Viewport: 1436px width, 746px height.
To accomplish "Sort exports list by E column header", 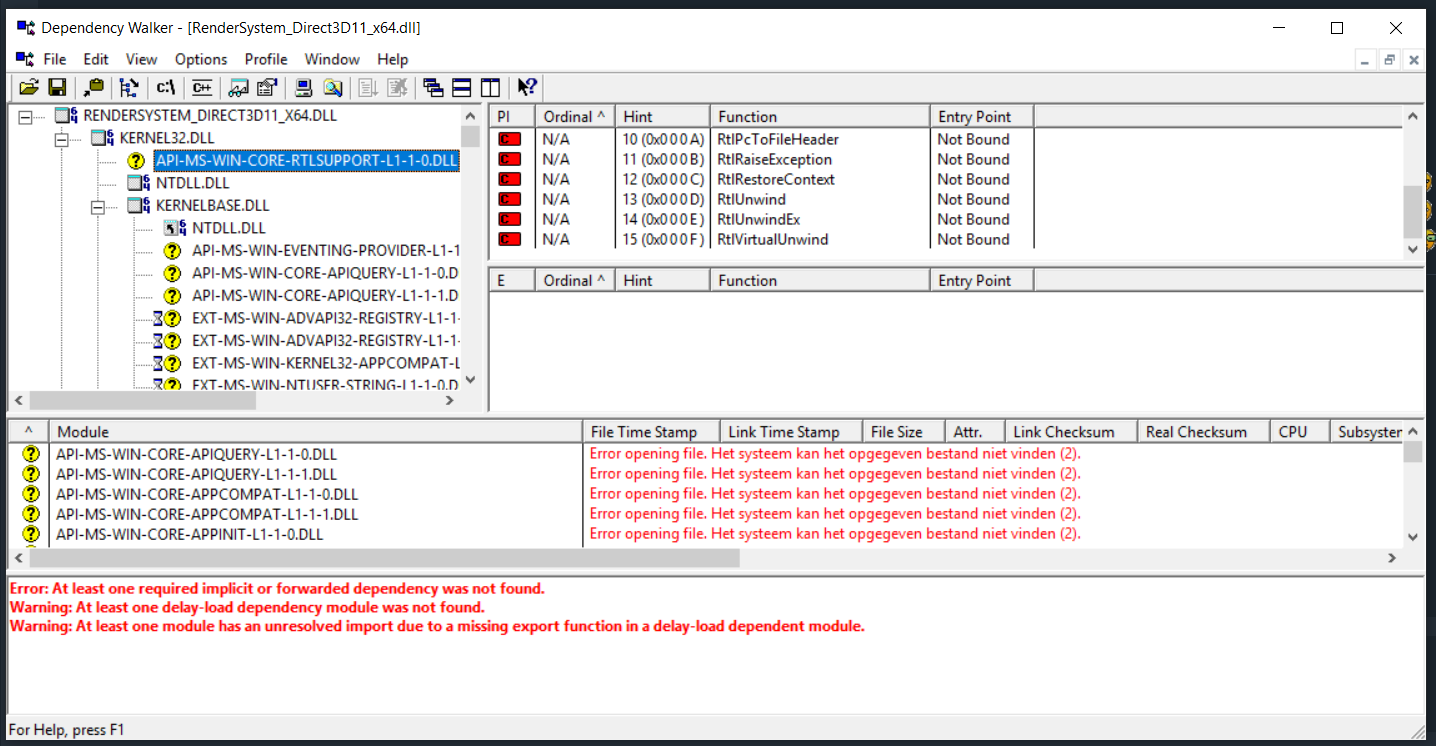I will (513, 280).
